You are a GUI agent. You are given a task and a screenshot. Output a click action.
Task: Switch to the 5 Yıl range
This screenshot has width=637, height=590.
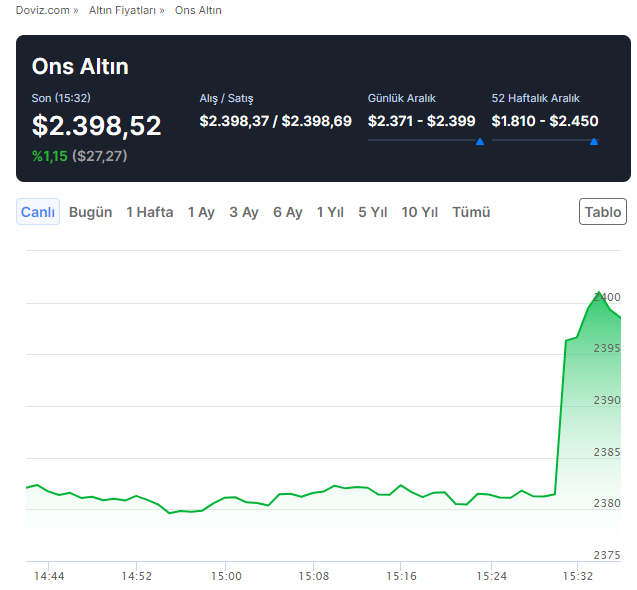coord(372,212)
